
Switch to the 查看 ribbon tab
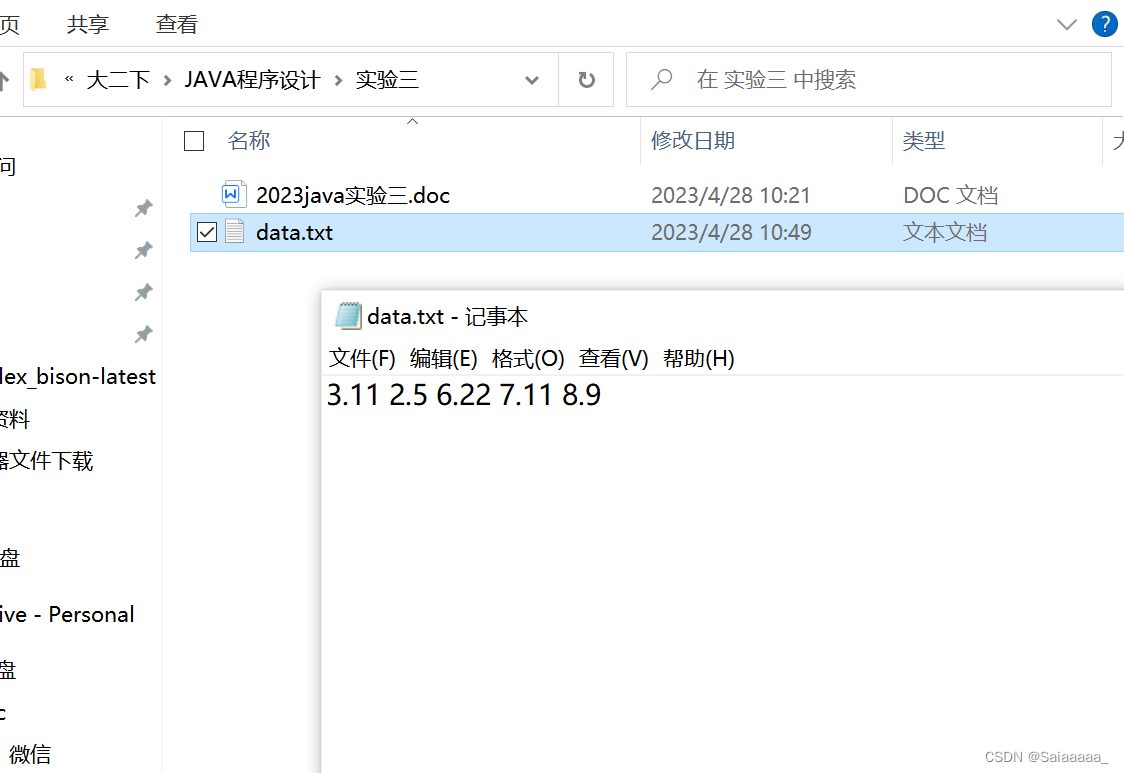[x=176, y=24]
